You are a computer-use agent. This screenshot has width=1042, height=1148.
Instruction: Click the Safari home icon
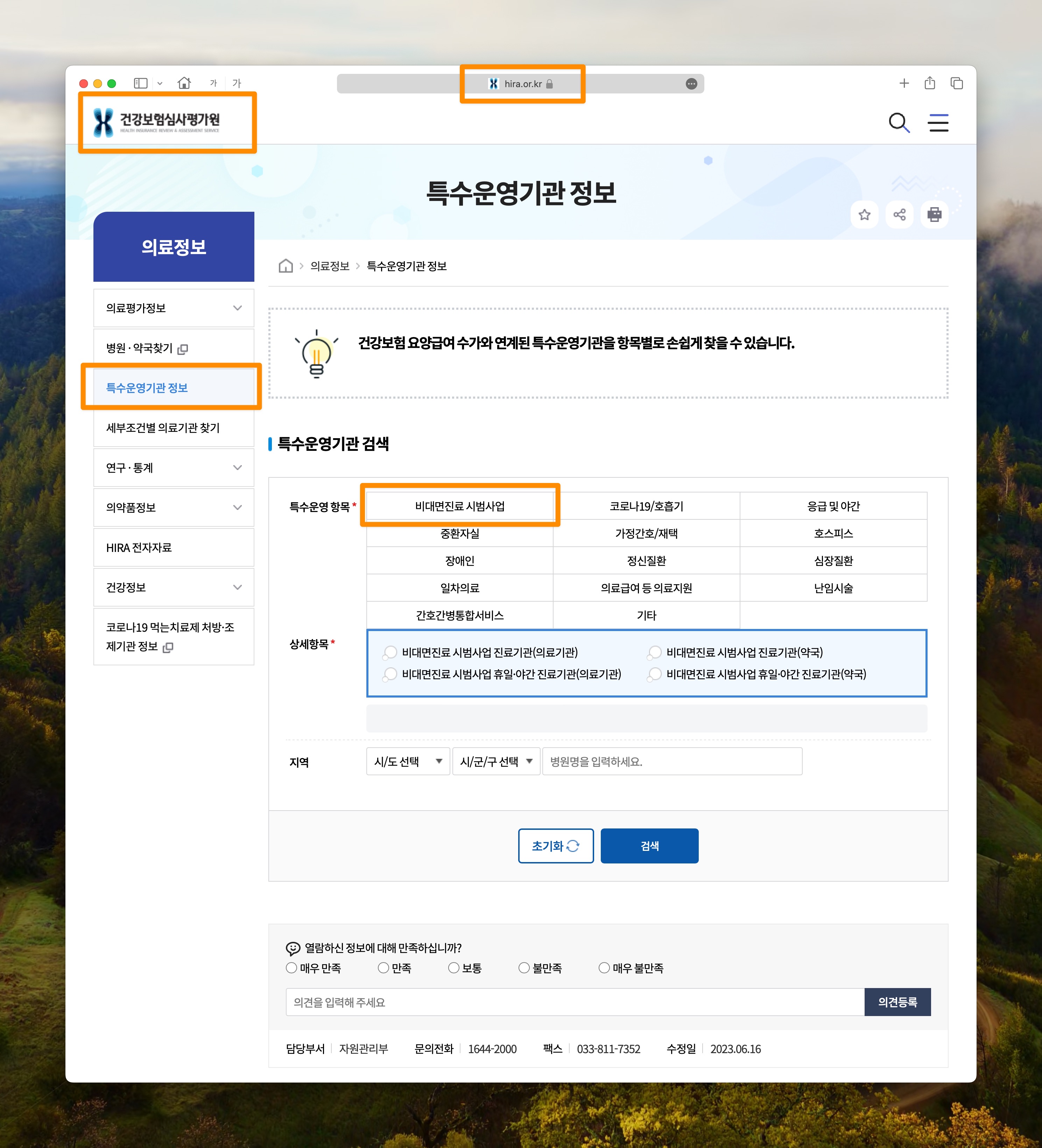point(184,83)
